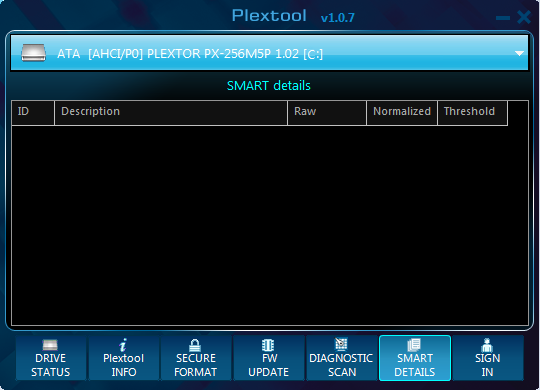Open the Sign In tab
The width and height of the screenshot is (540, 390).
(x=488, y=358)
